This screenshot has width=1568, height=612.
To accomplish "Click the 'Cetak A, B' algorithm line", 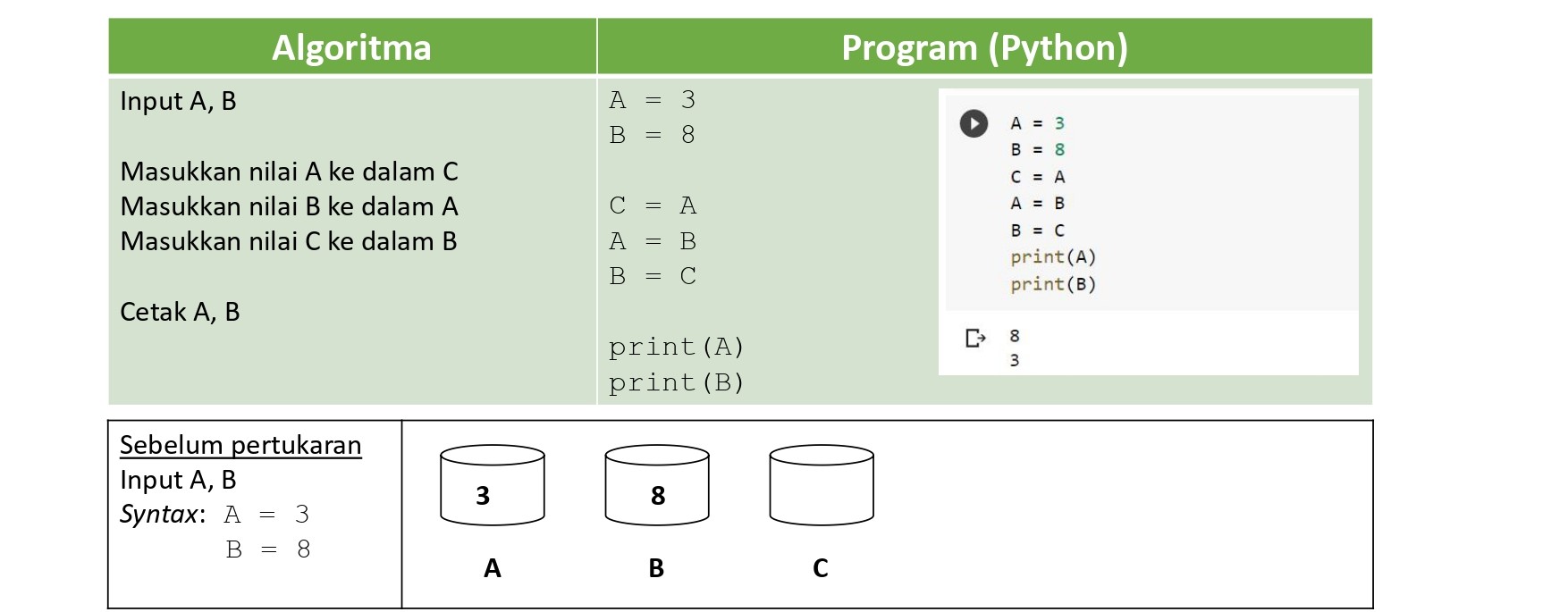I will [180, 312].
